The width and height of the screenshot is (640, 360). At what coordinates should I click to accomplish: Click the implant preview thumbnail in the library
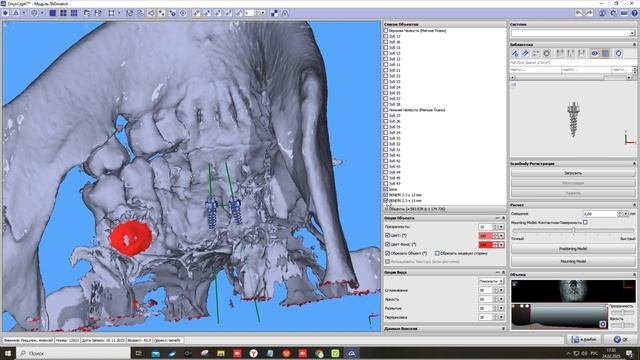tap(573, 119)
